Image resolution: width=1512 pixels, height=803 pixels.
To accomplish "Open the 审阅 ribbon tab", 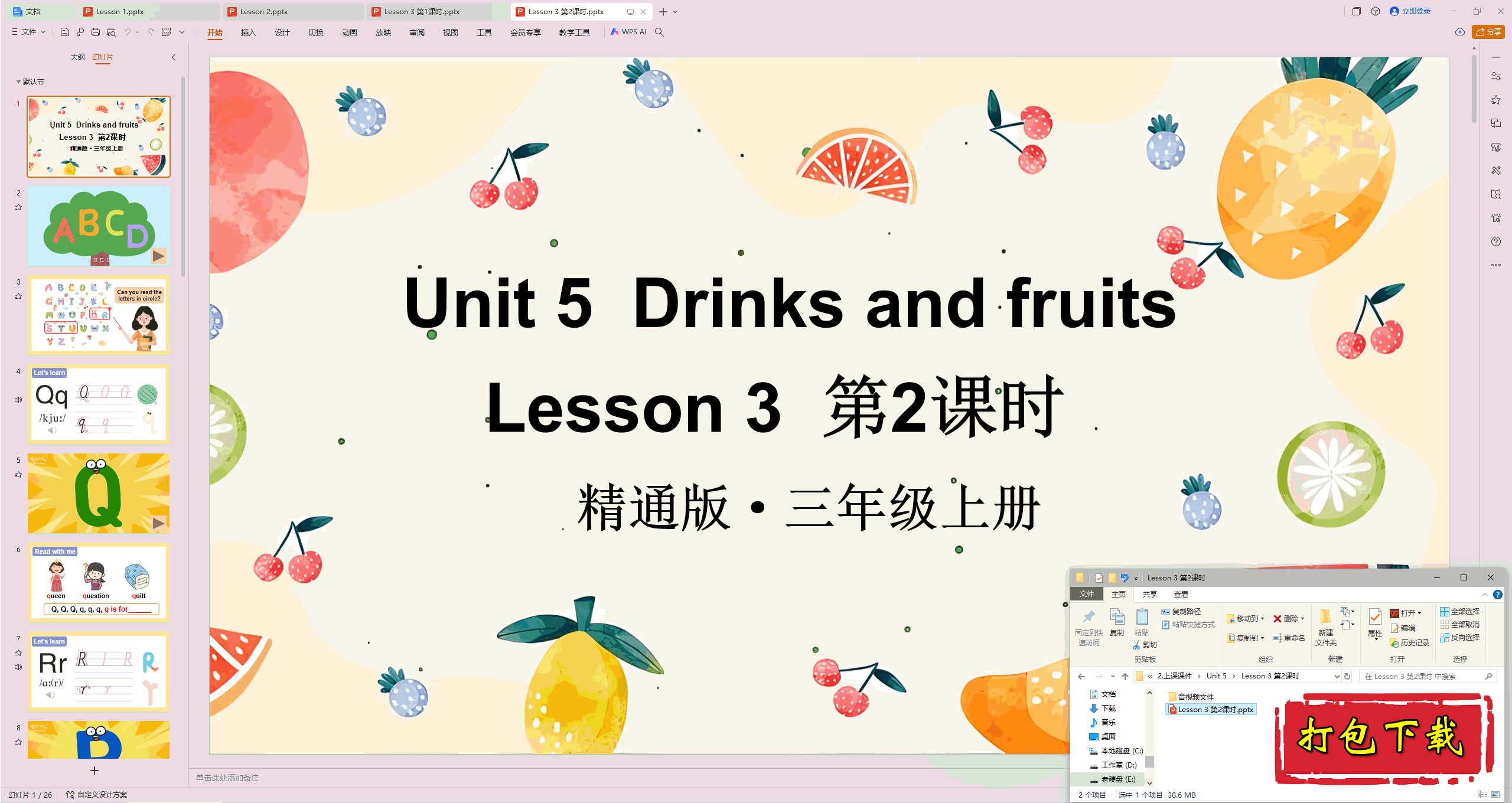I will [417, 32].
